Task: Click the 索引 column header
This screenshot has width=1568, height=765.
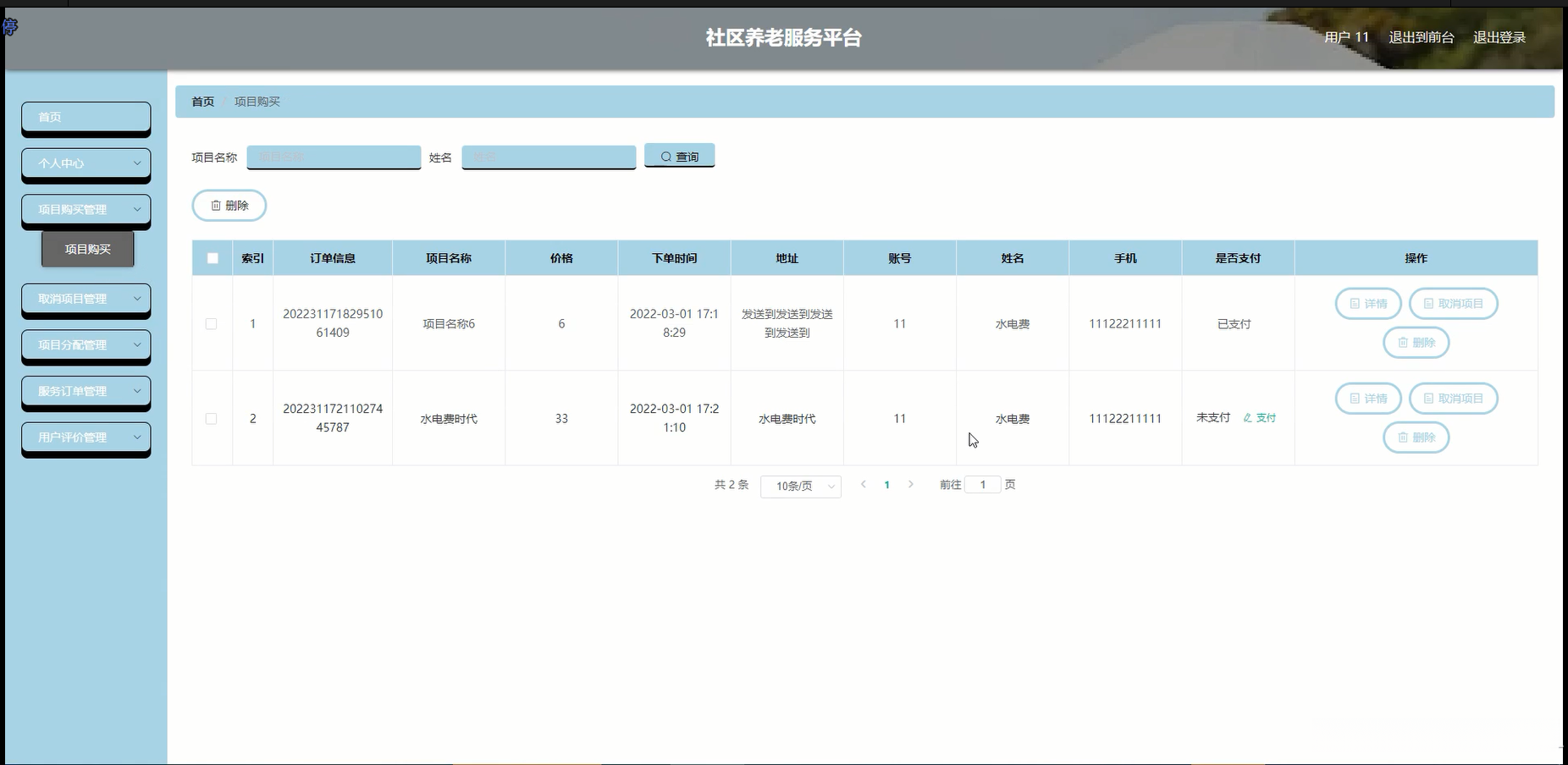Action: click(252, 258)
